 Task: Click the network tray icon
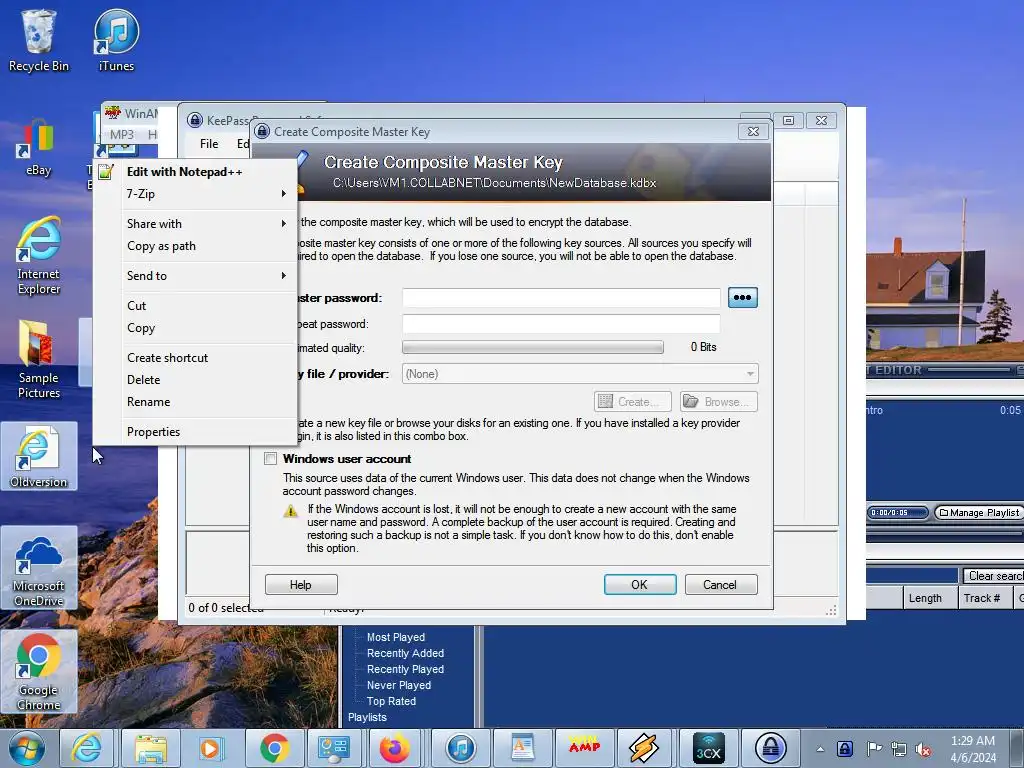[x=899, y=749]
